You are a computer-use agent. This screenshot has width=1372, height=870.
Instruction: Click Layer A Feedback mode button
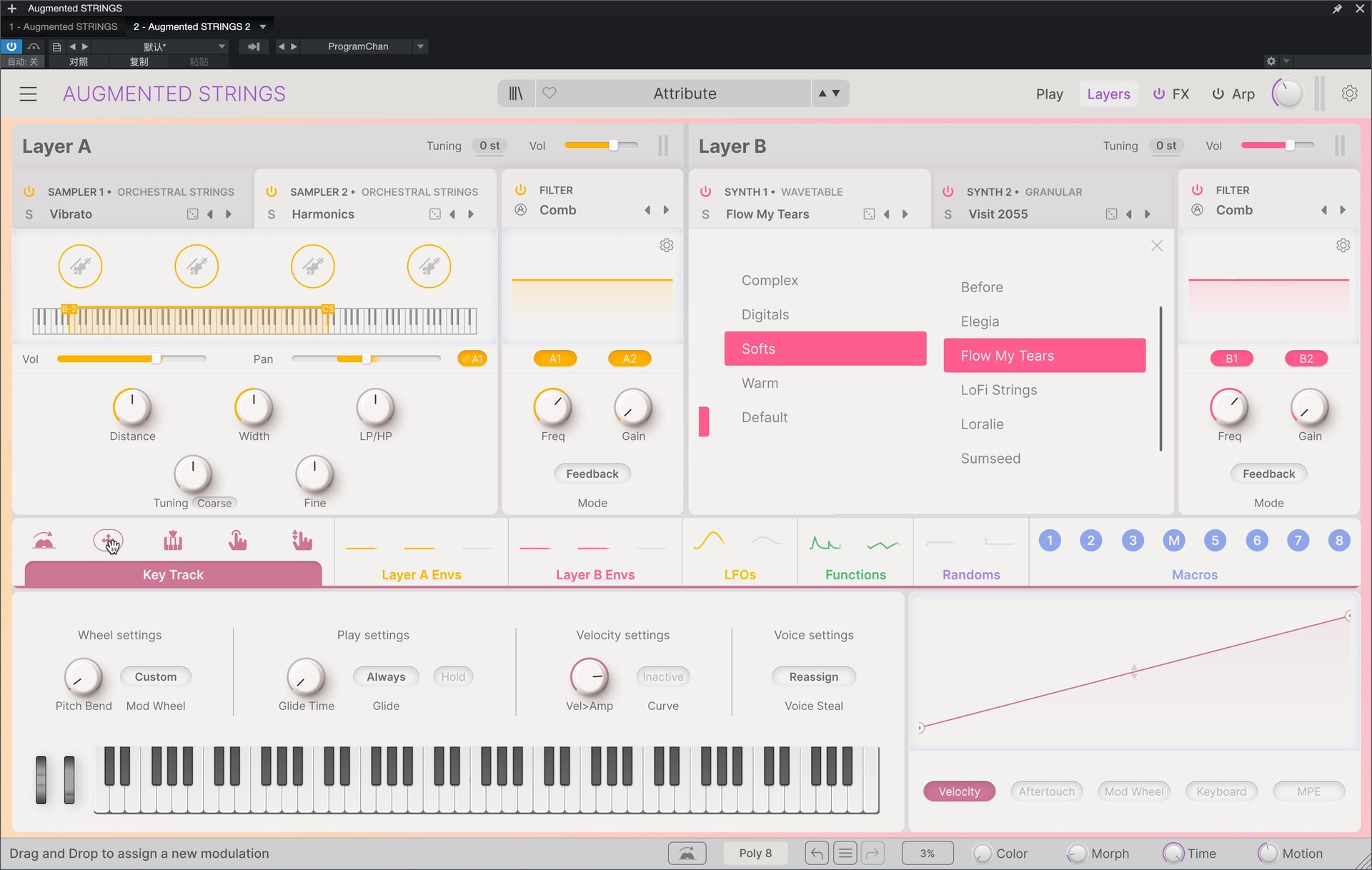592,474
